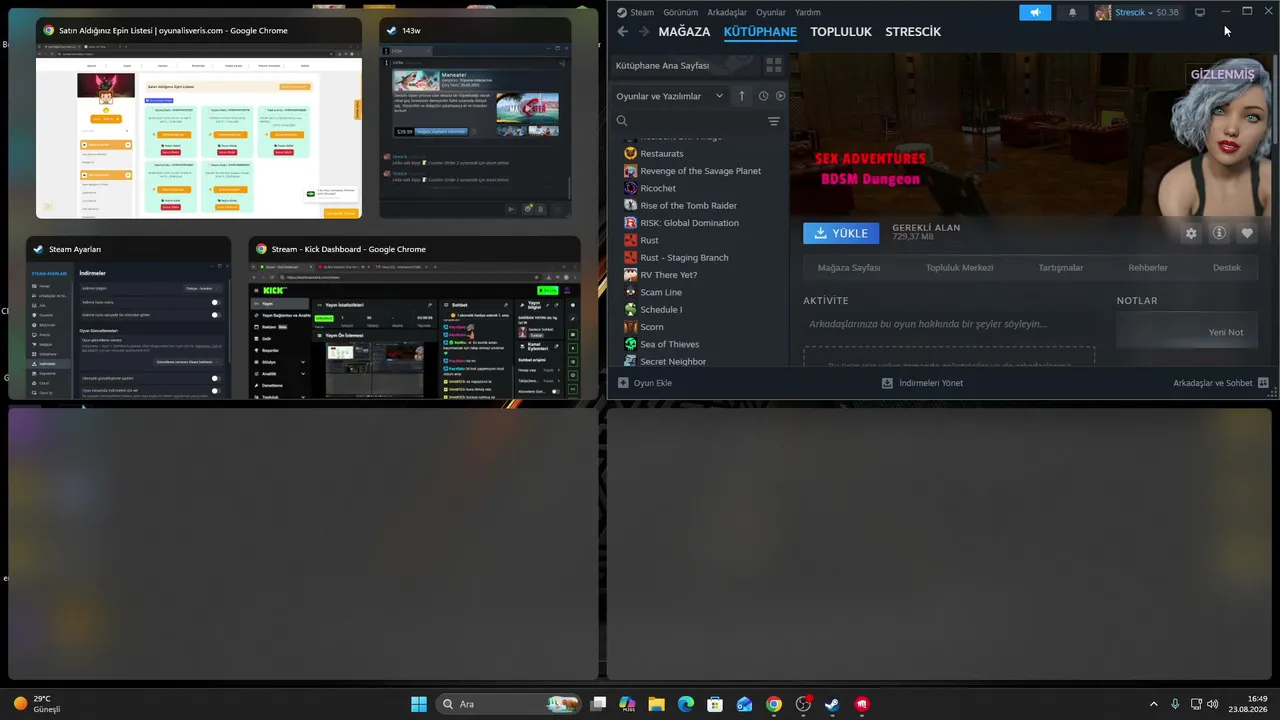1280x720 pixels.
Task: Click the Windows taskbar search box
Action: click(510, 704)
